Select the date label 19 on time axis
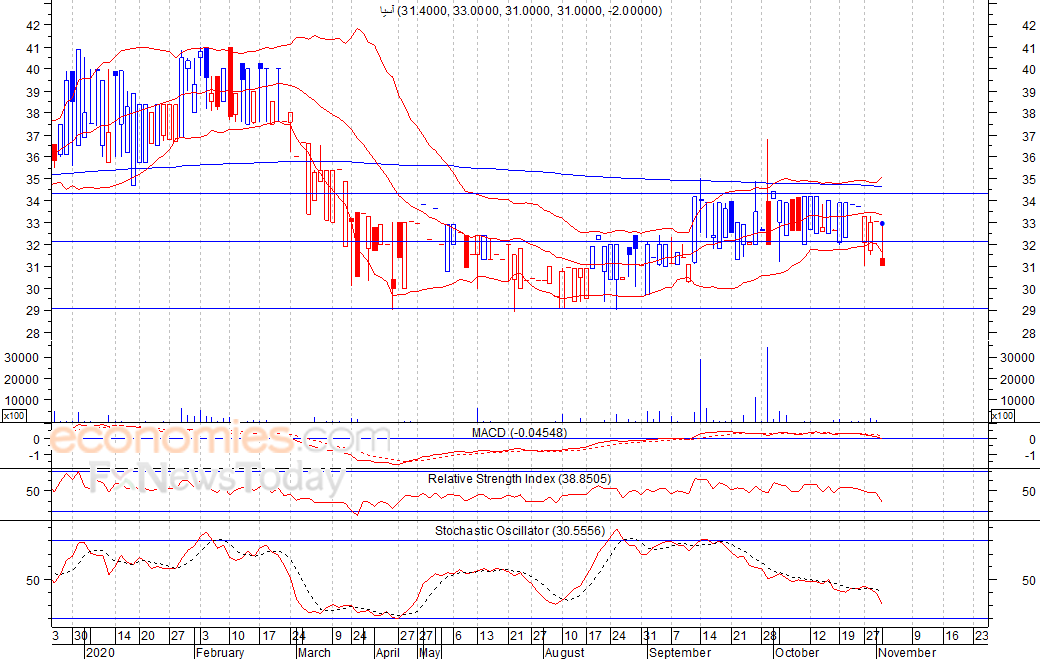1040x659 pixels. click(x=848, y=636)
